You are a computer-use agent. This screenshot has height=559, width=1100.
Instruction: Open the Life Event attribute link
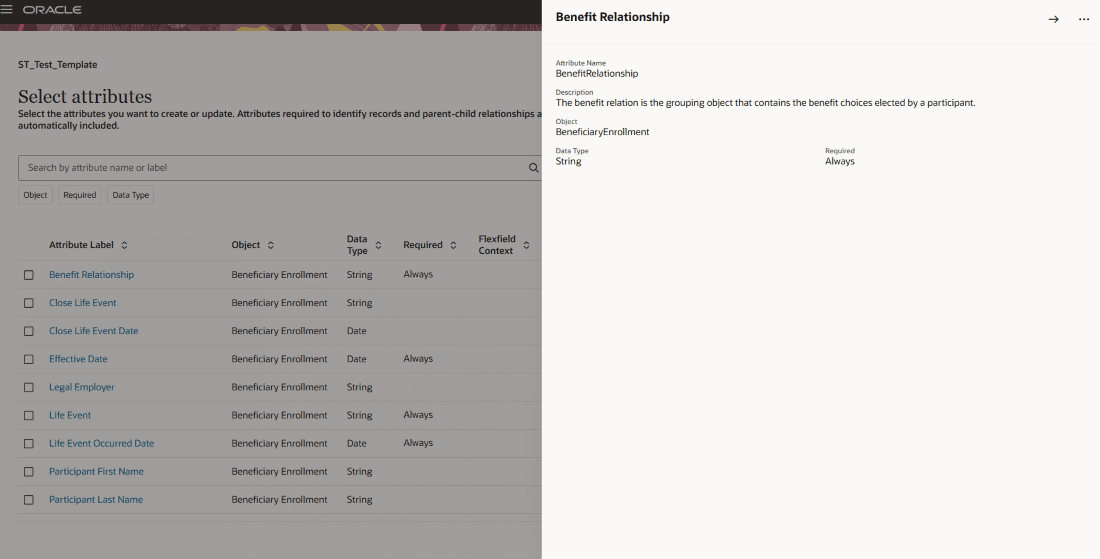point(69,415)
